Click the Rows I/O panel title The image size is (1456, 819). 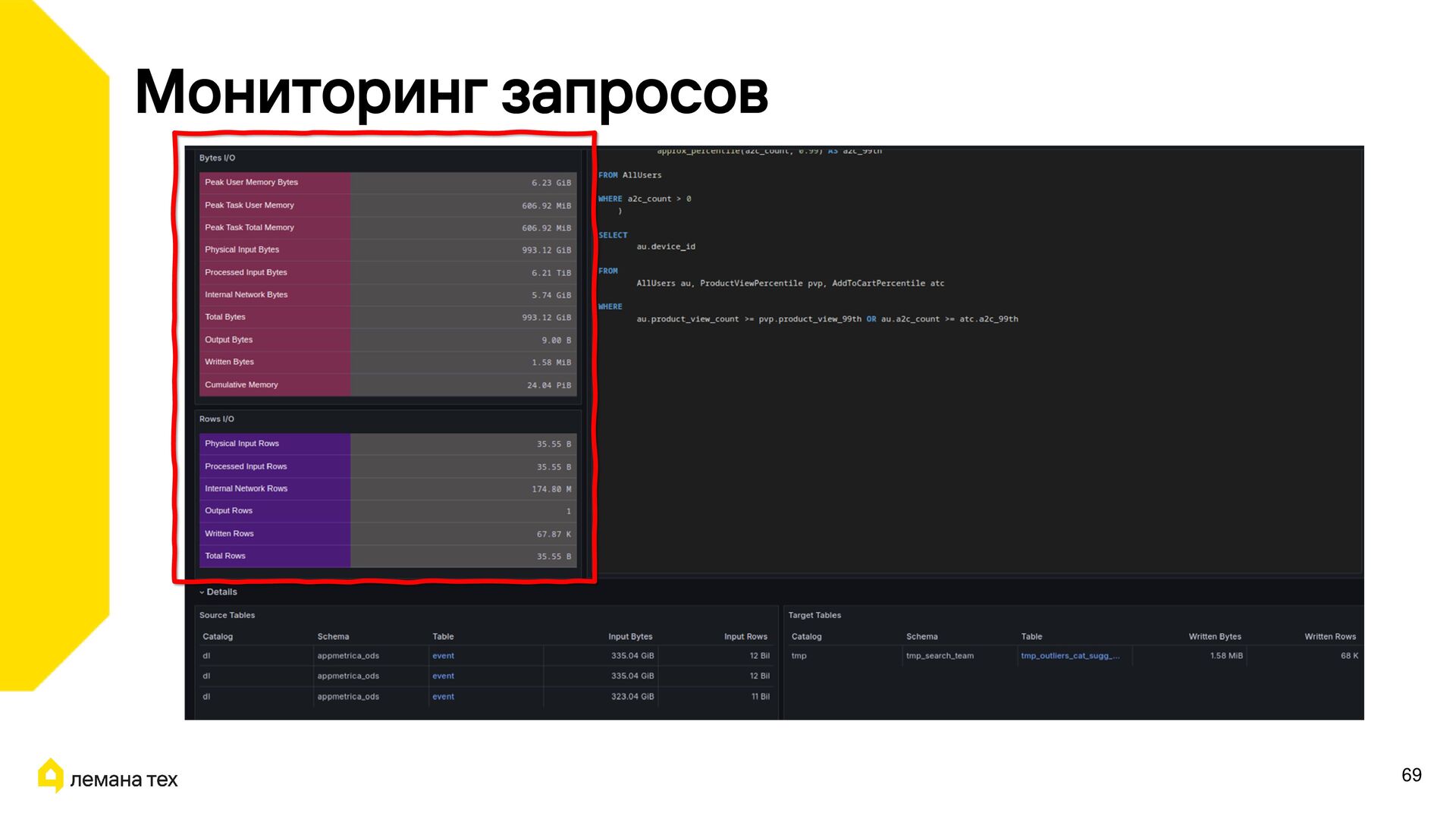tap(216, 419)
